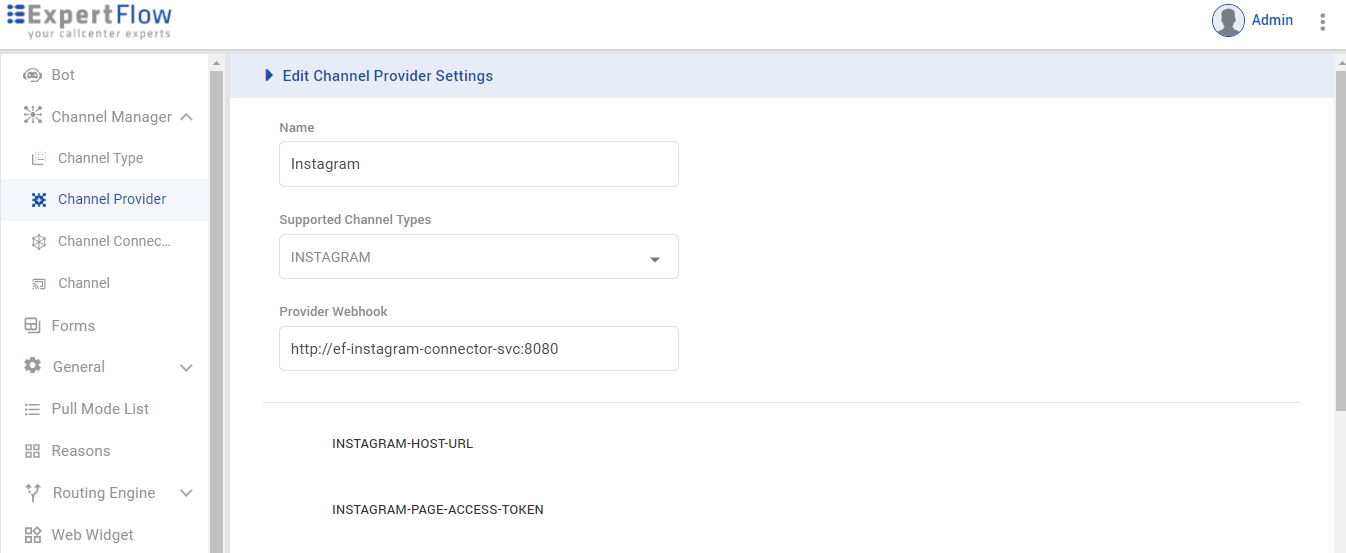Click the Channel Manager network icon
This screenshot has height=553, width=1346.
(x=32, y=116)
